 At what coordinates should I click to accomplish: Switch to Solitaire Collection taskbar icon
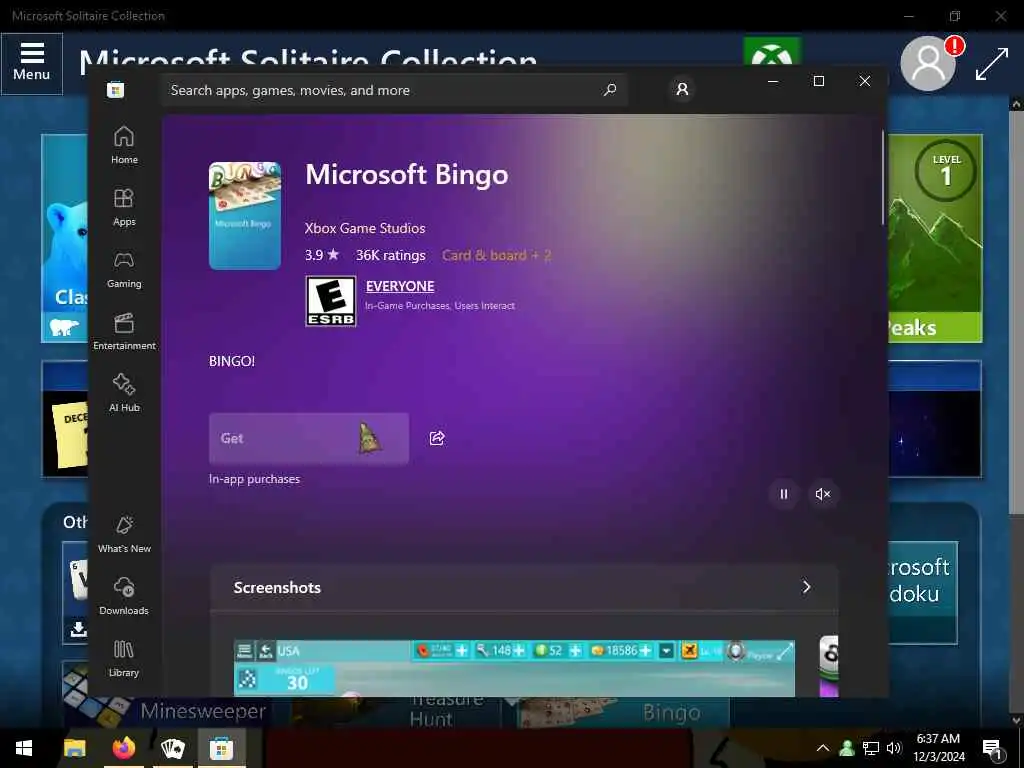click(x=172, y=748)
